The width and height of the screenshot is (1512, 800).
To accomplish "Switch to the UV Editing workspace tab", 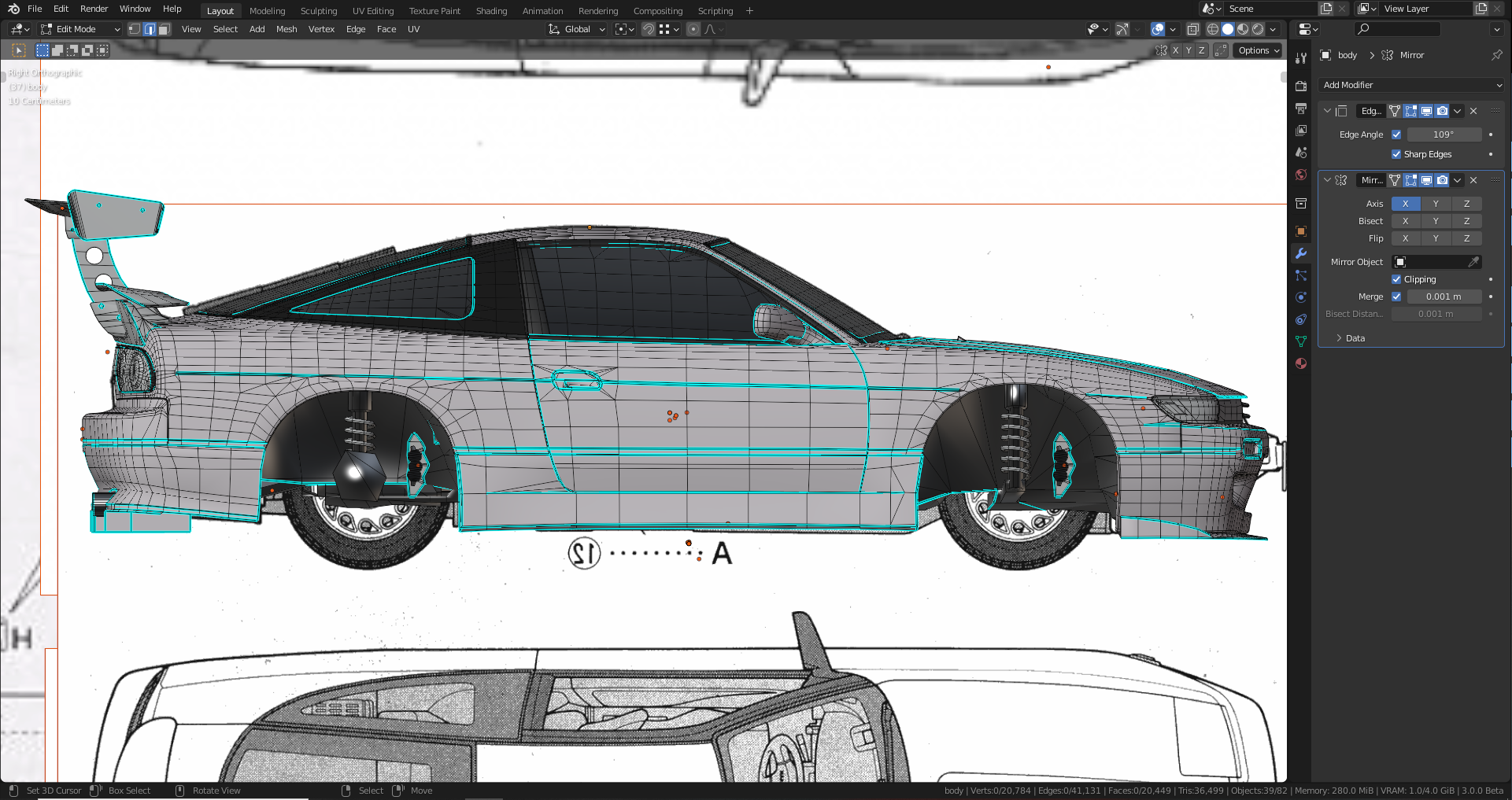I will click(373, 11).
